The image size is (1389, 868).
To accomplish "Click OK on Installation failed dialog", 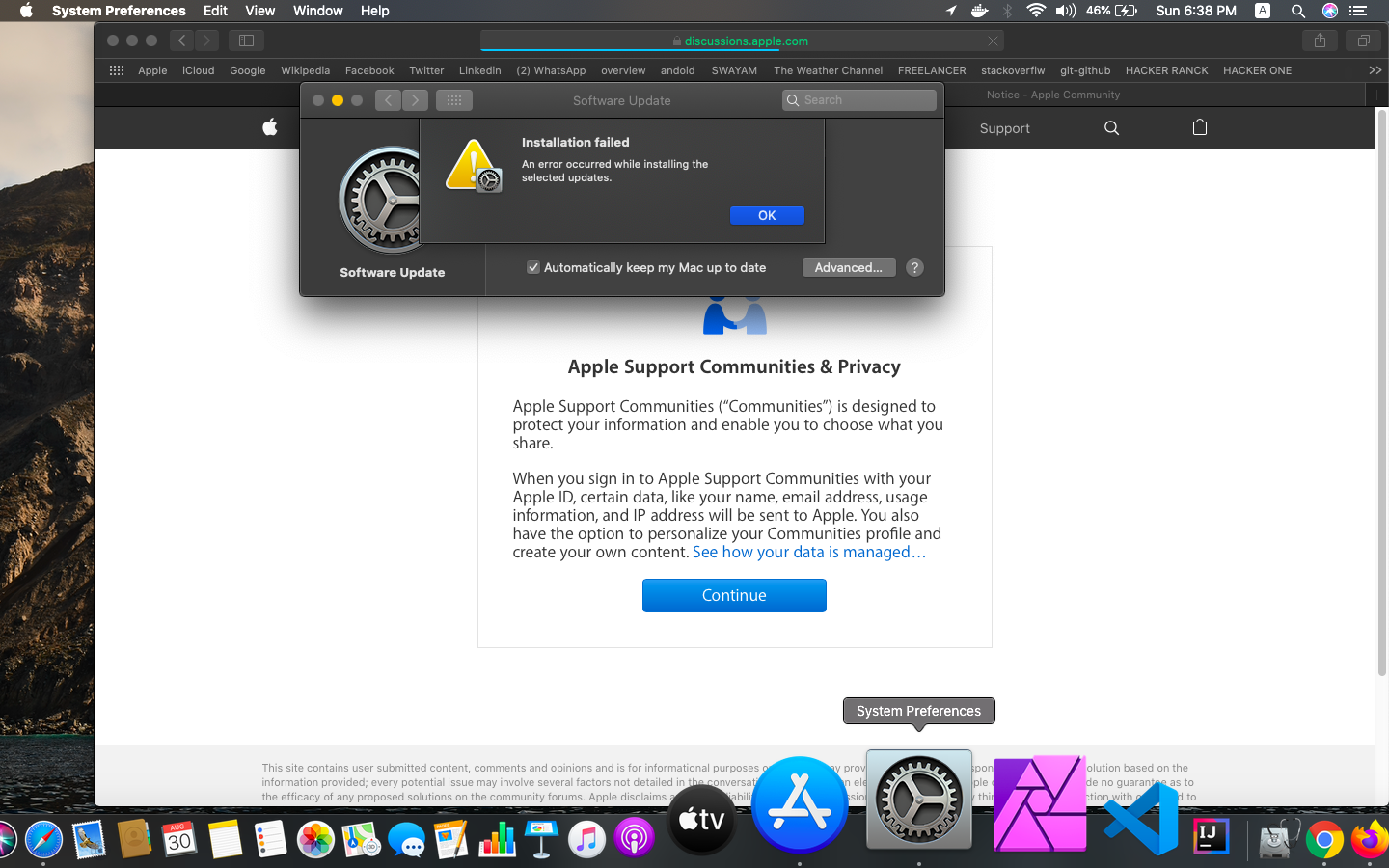I will [767, 215].
